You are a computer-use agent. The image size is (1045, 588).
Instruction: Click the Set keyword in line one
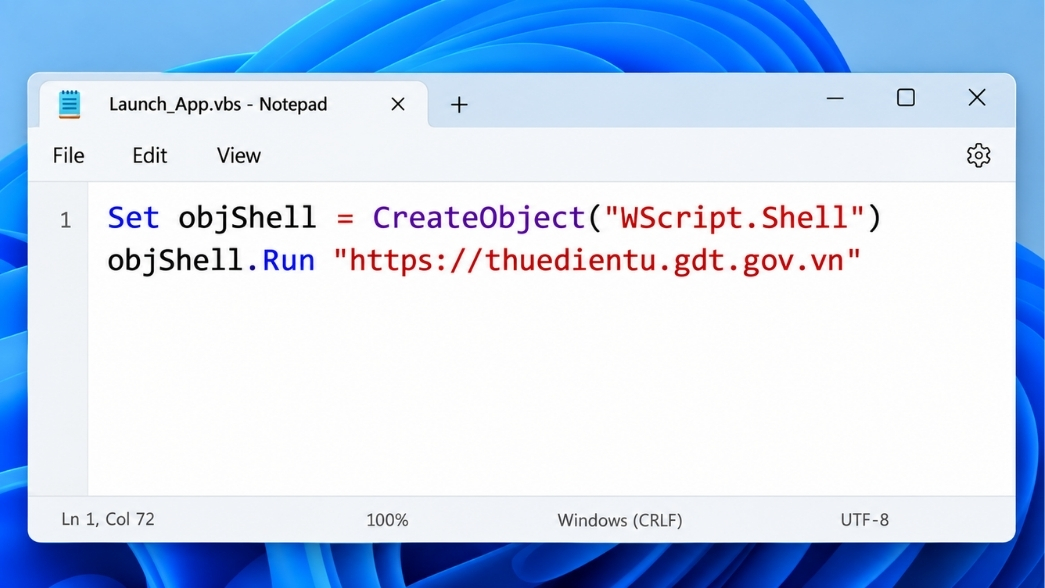(133, 218)
